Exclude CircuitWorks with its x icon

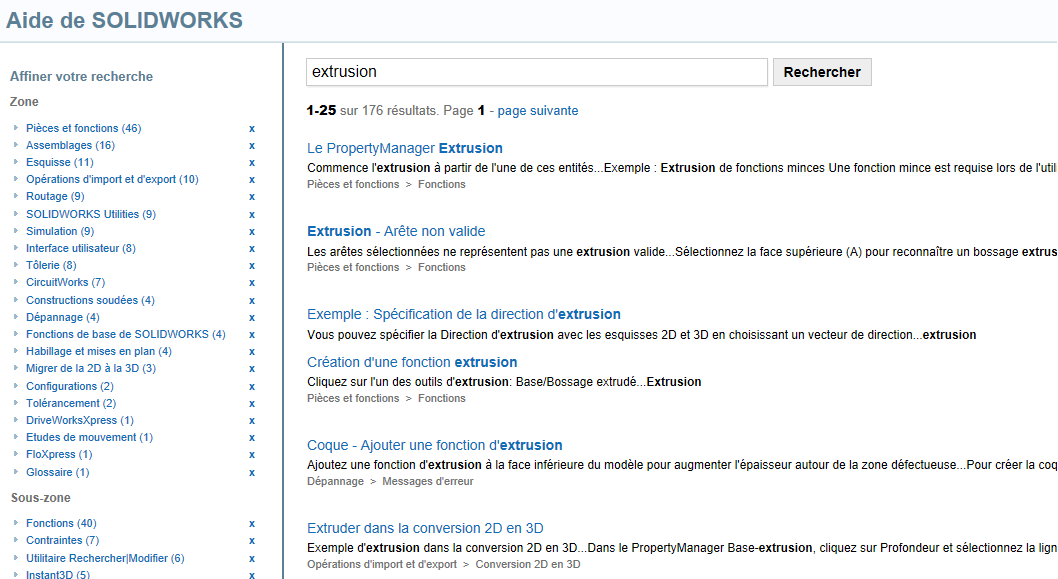(x=252, y=283)
